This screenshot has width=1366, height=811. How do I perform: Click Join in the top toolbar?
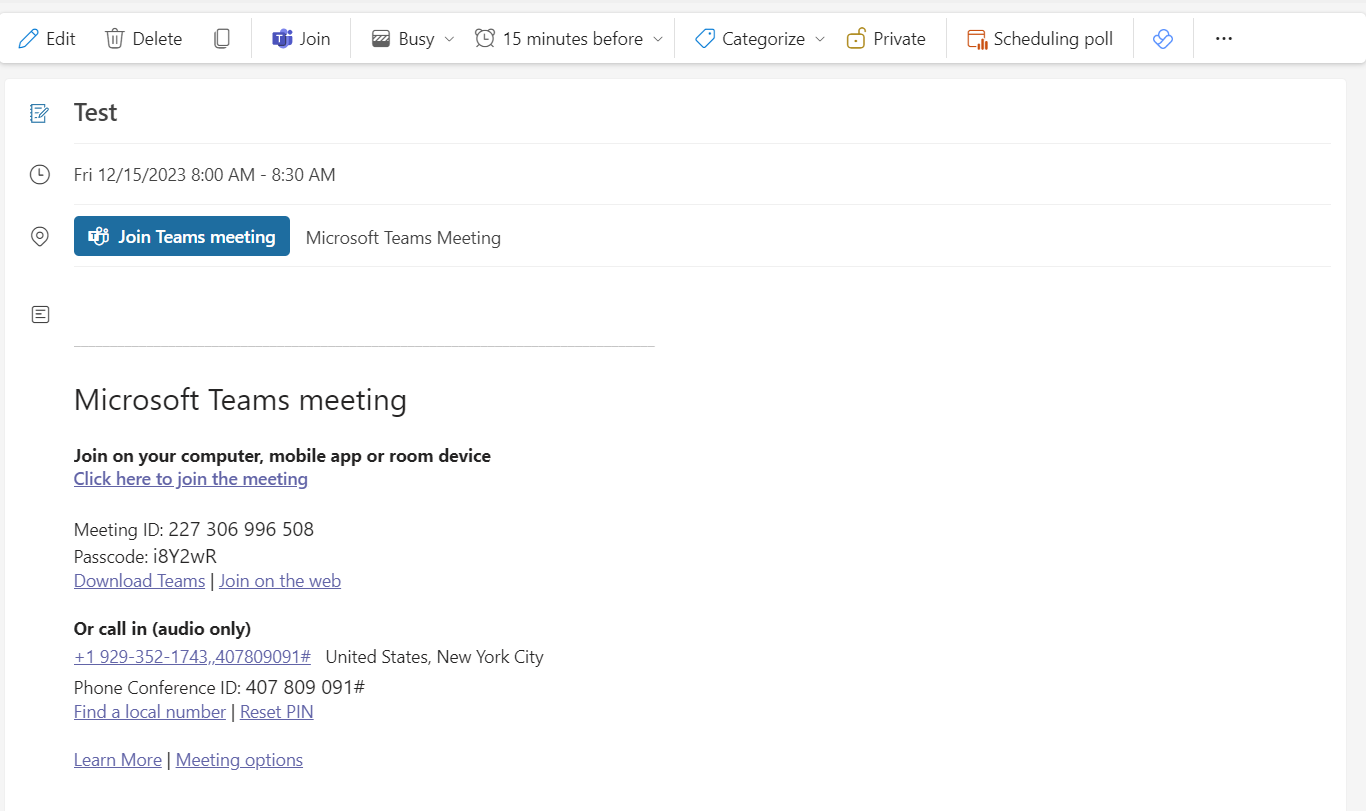(x=301, y=39)
